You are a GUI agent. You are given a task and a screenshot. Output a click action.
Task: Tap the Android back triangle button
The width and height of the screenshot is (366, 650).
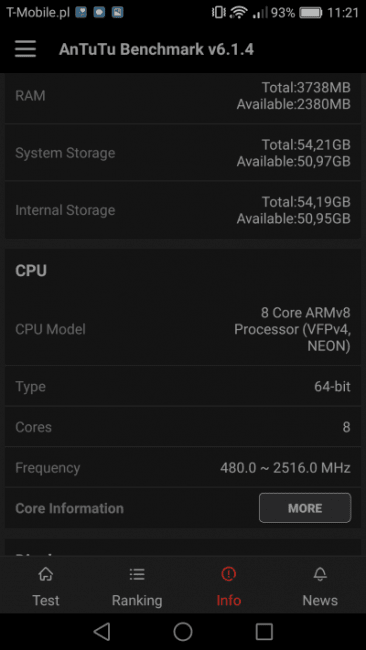pyautogui.click(x=102, y=631)
